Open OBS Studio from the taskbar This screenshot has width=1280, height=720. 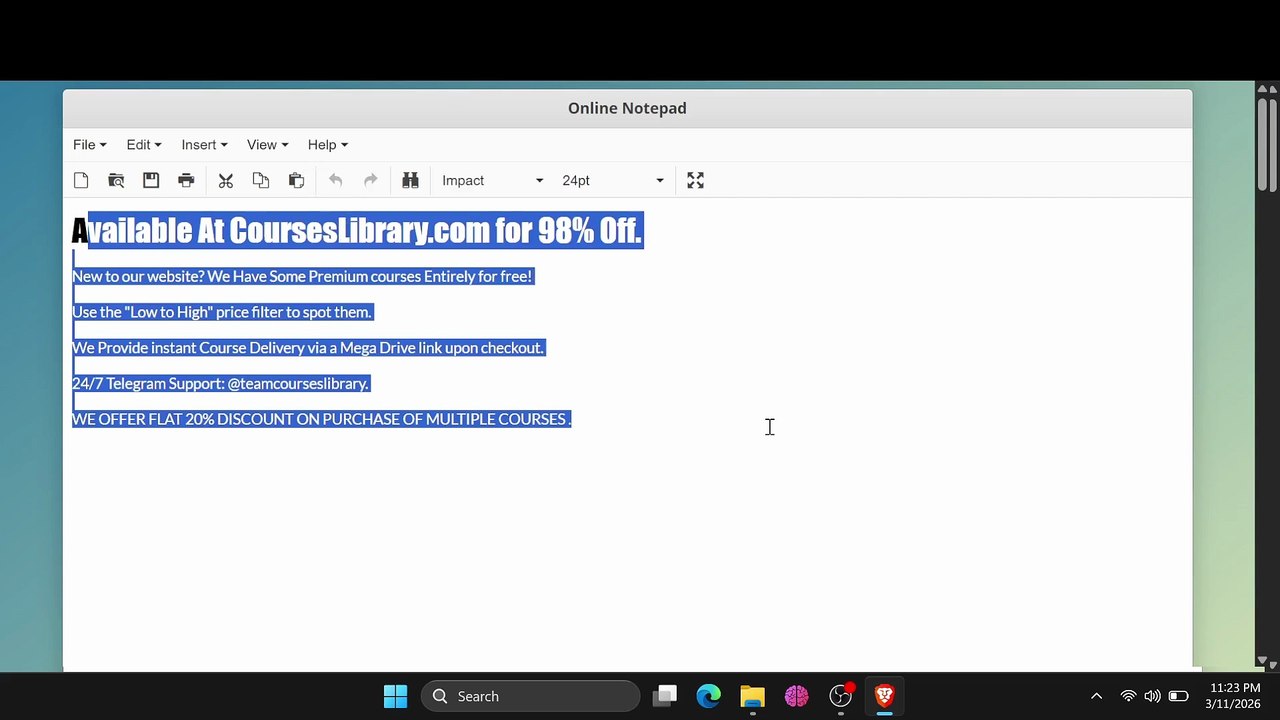[x=841, y=696]
